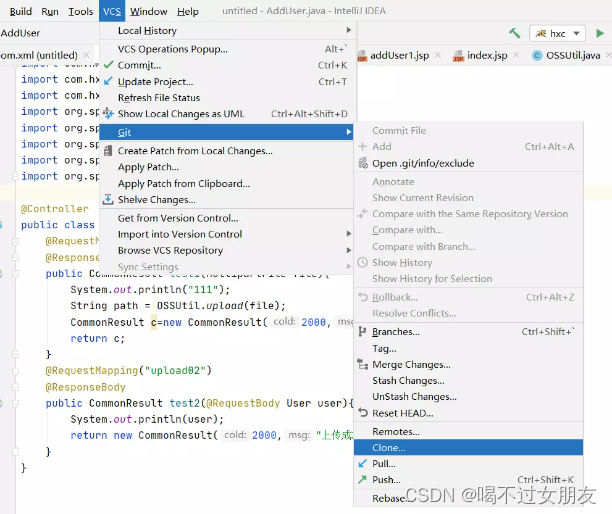This screenshot has width=612, height=514.
Task: Click the Show Local Changes as UML icon
Action: pyautogui.click(x=108, y=114)
